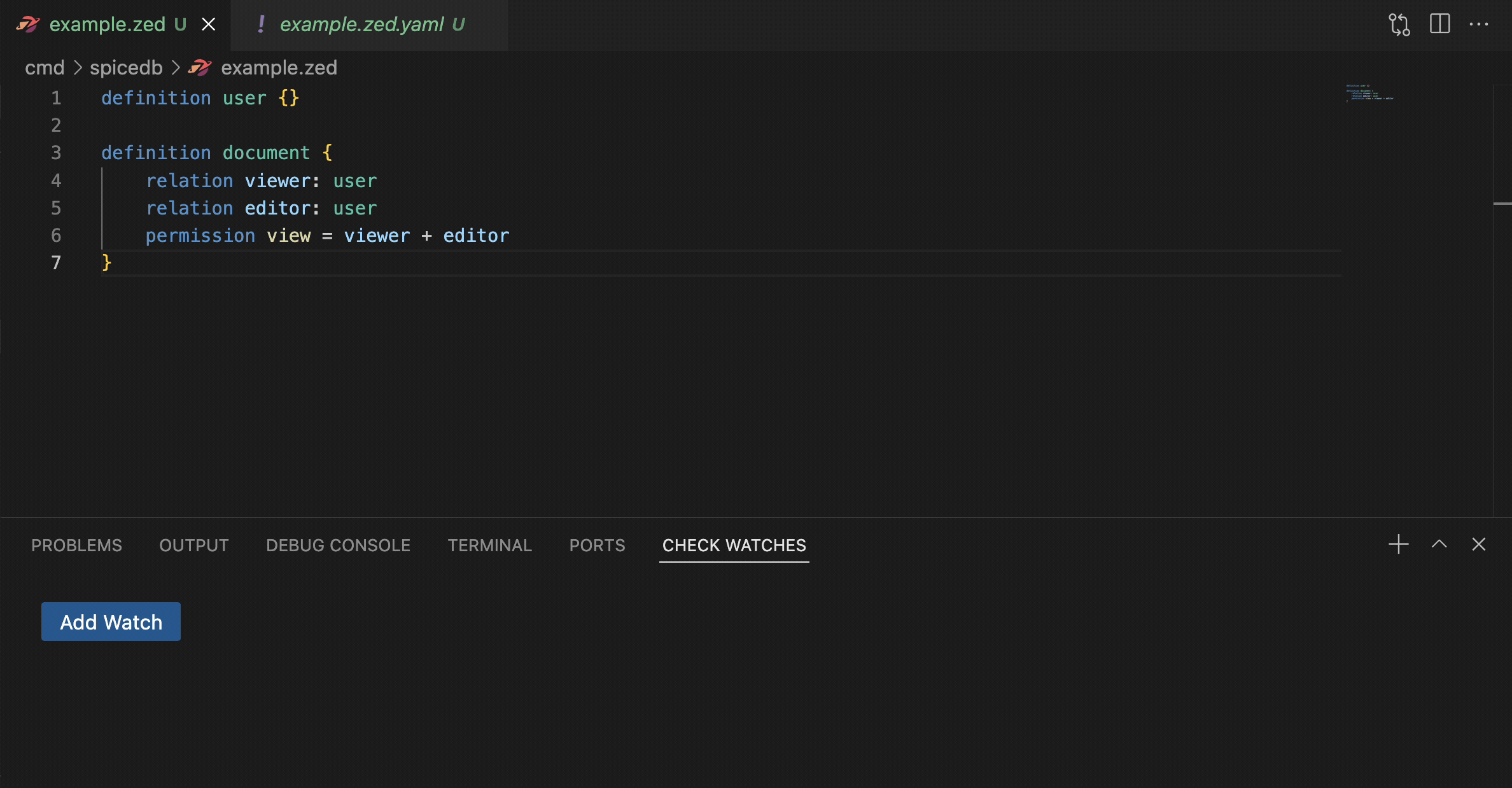Image resolution: width=1512 pixels, height=788 pixels.
Task: Open the example.zed breadcrumb dropdown
Action: (278, 67)
